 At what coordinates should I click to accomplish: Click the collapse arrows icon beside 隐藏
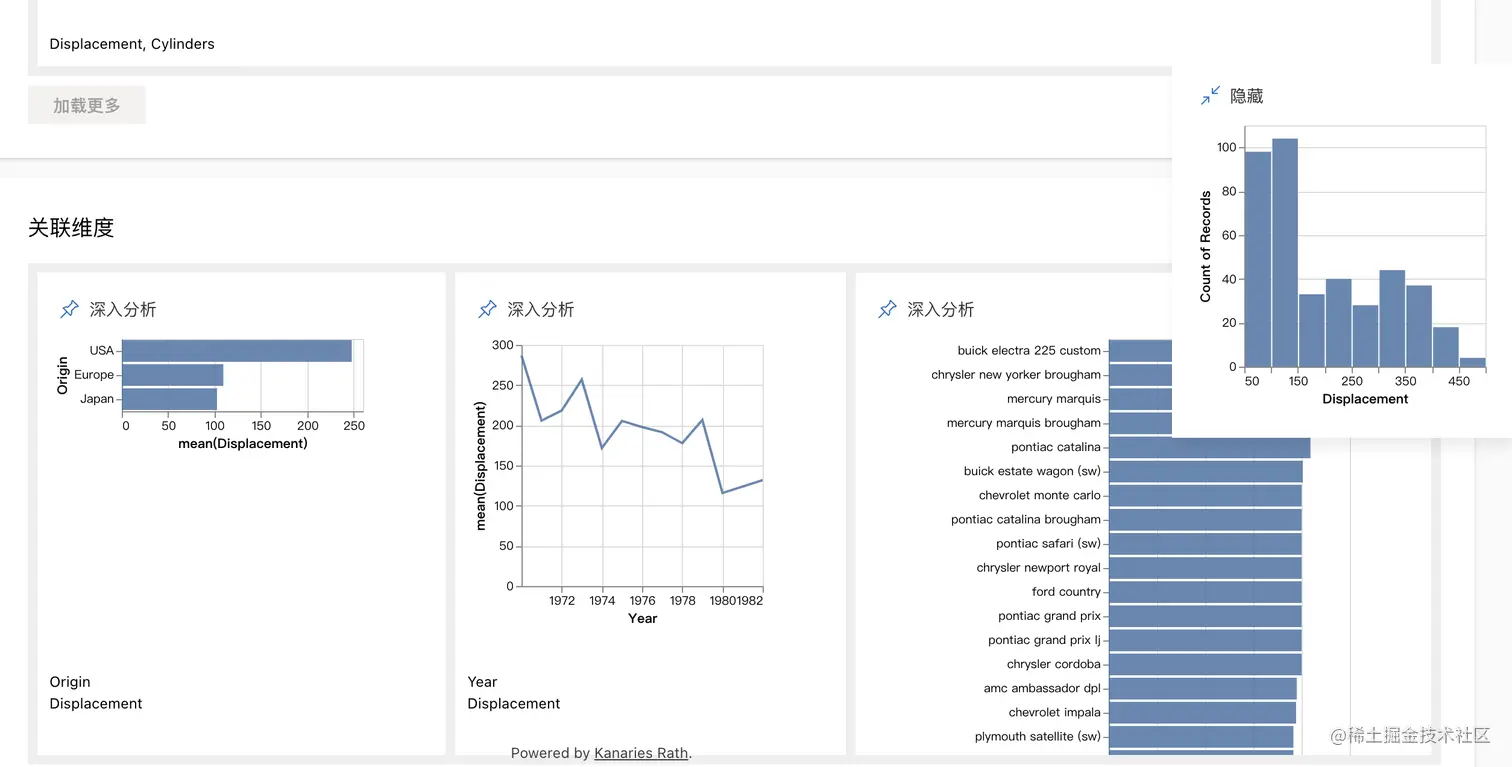pos(1209,95)
